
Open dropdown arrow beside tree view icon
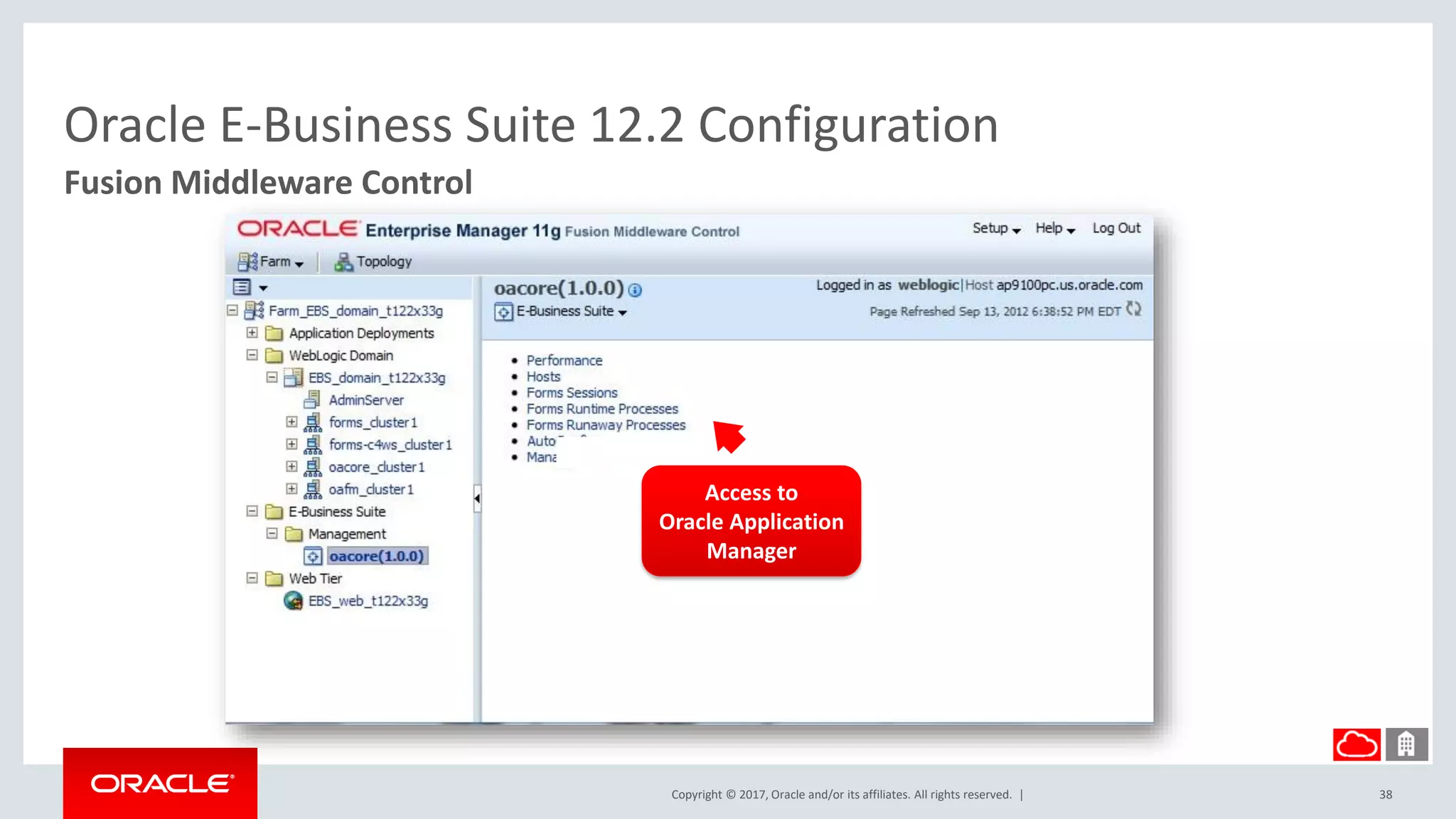[x=263, y=288]
